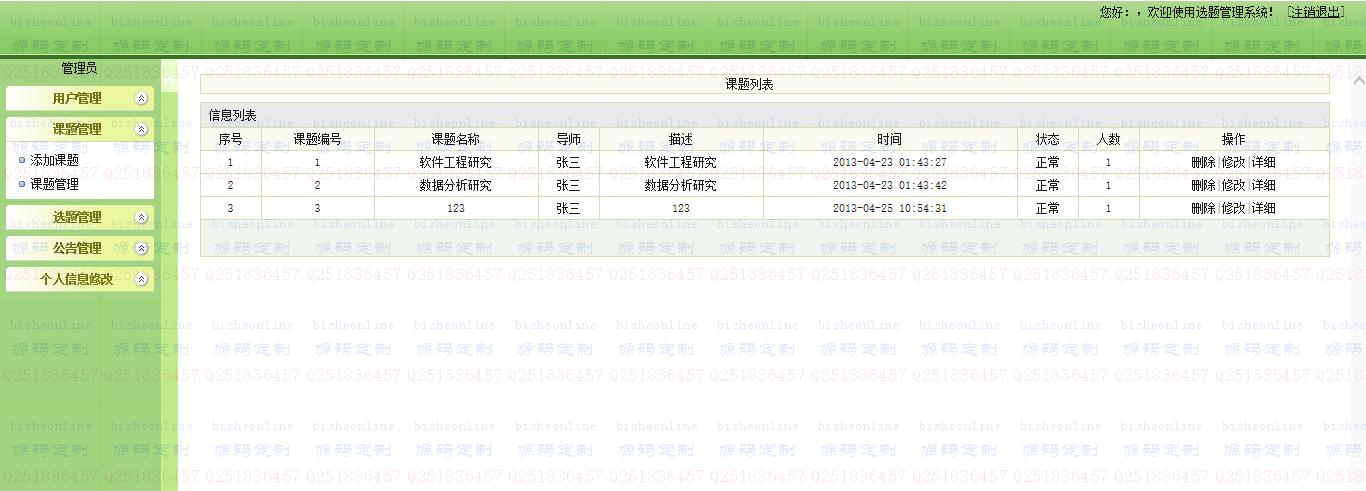Collapse the 用户管理 section chevron

point(142,98)
